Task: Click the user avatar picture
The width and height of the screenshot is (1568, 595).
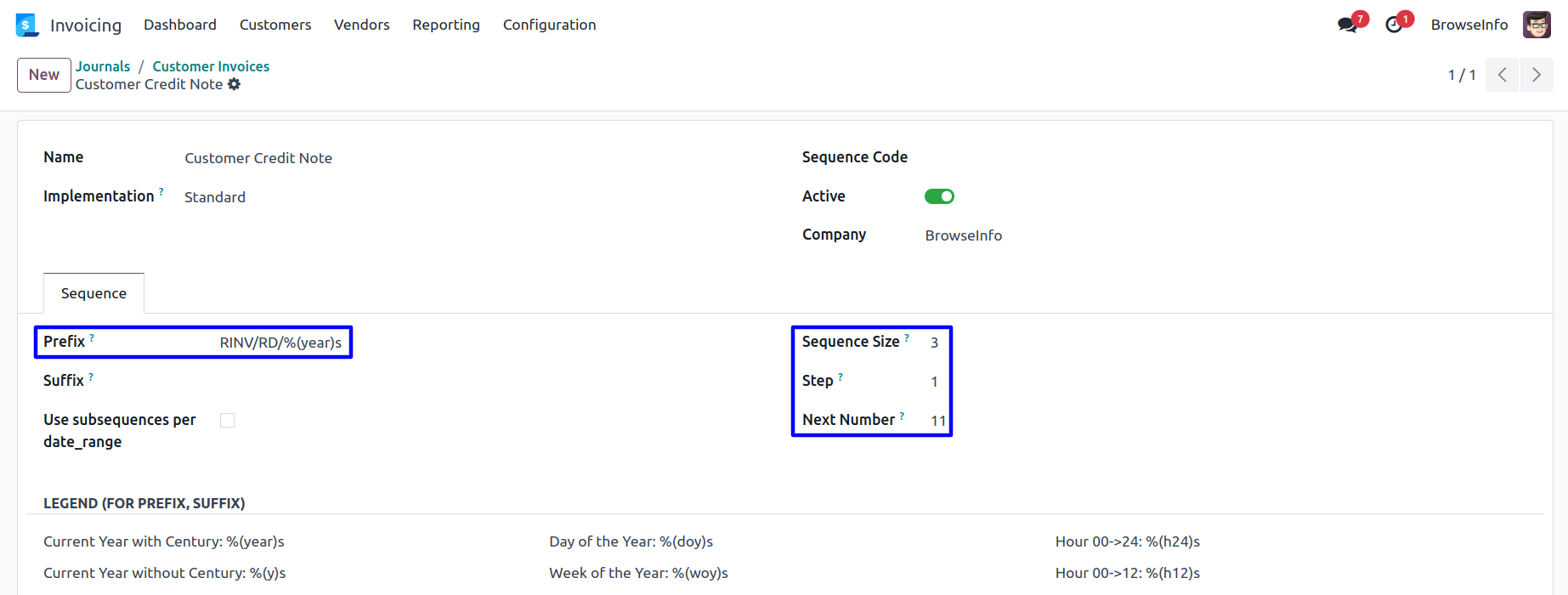Action: click(1537, 25)
